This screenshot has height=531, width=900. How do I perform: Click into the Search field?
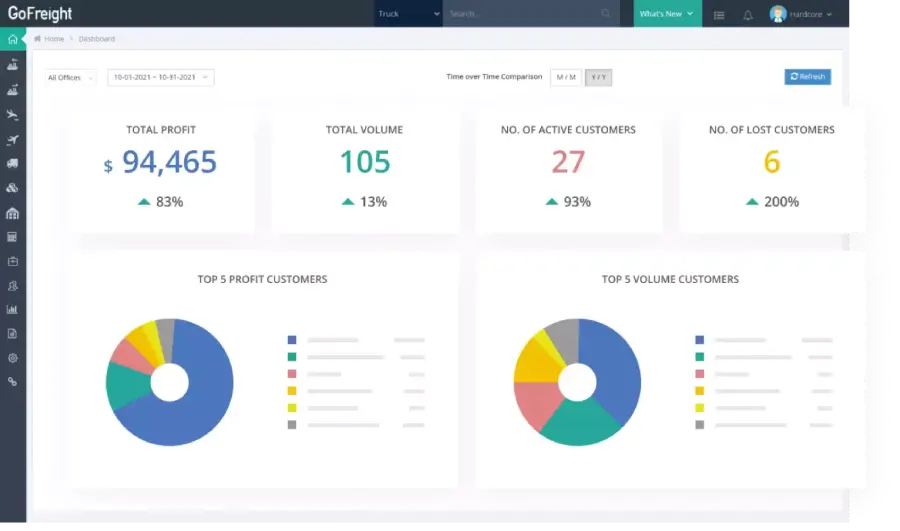point(525,14)
